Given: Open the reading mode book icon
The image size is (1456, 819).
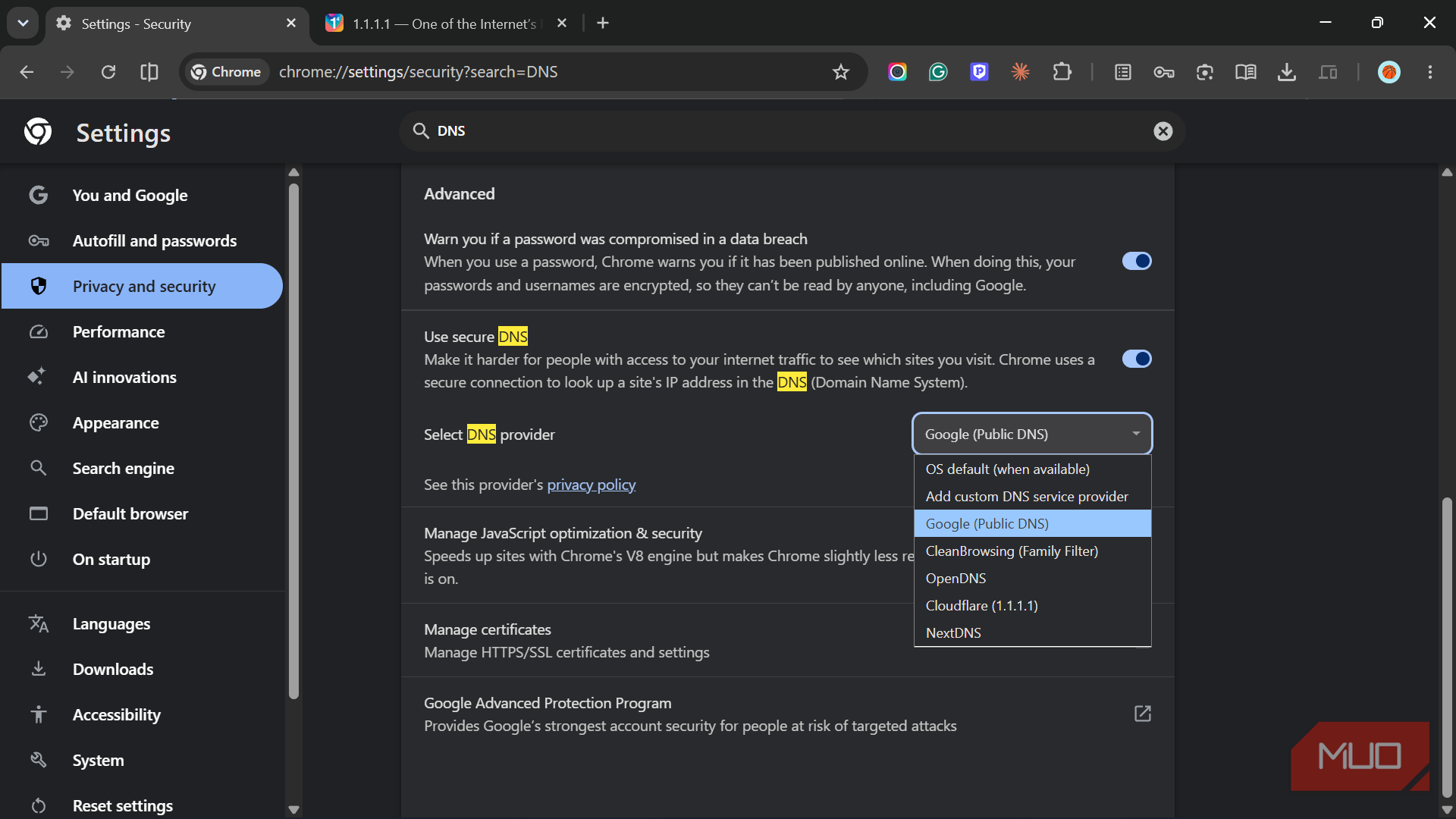Looking at the screenshot, I should pos(1245,72).
